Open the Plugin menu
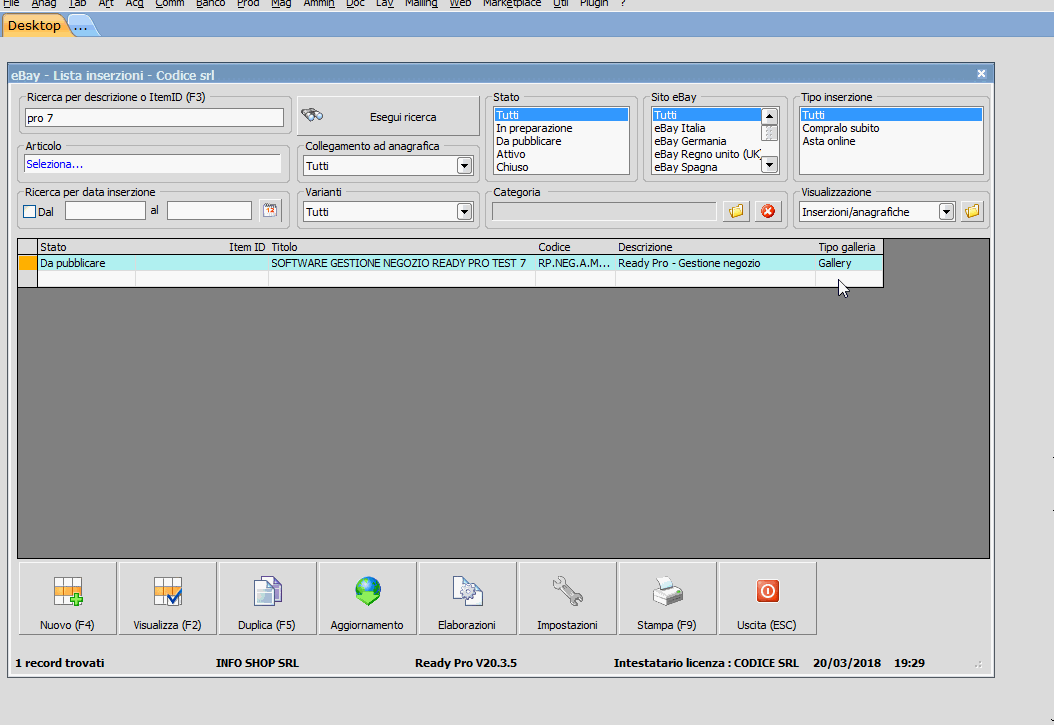This screenshot has height=725, width=1054. click(594, 3)
